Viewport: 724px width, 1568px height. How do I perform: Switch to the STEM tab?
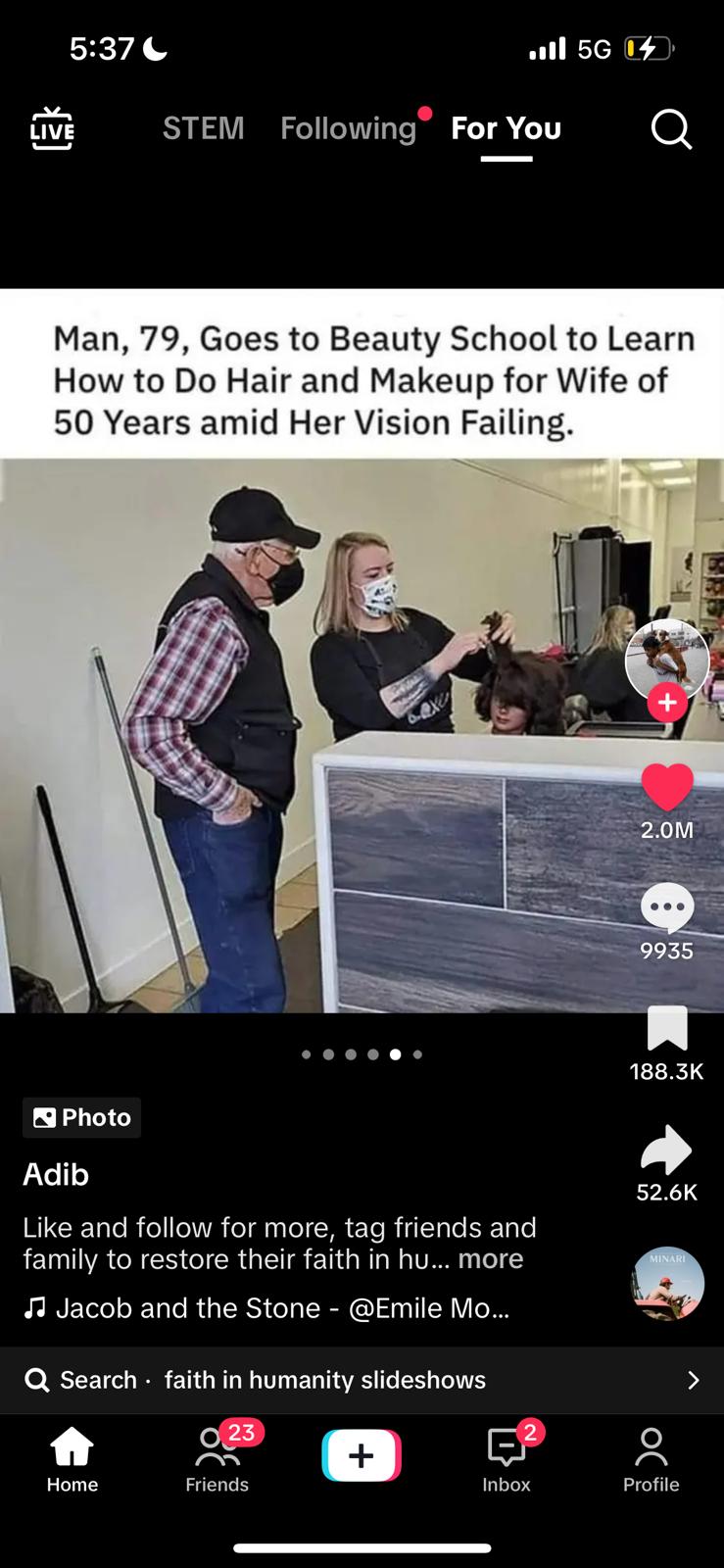tap(204, 128)
